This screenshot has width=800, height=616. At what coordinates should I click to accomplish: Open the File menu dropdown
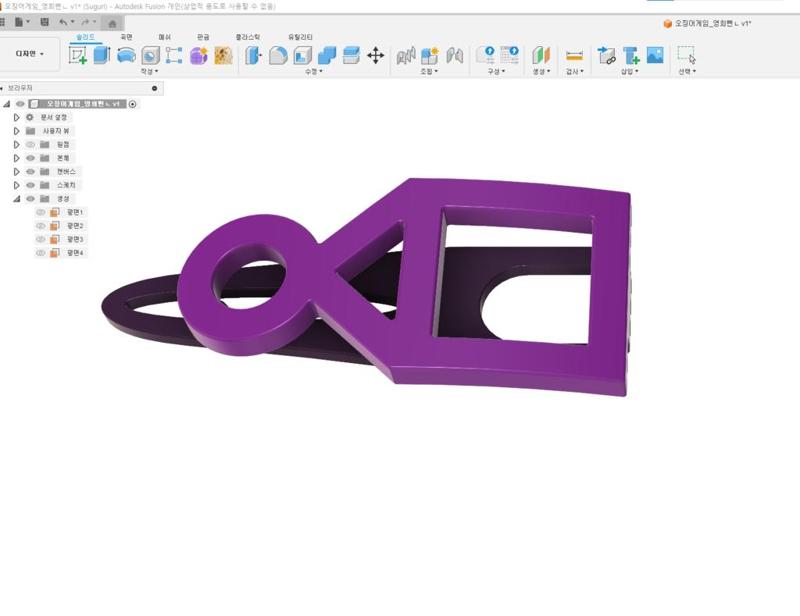22,22
